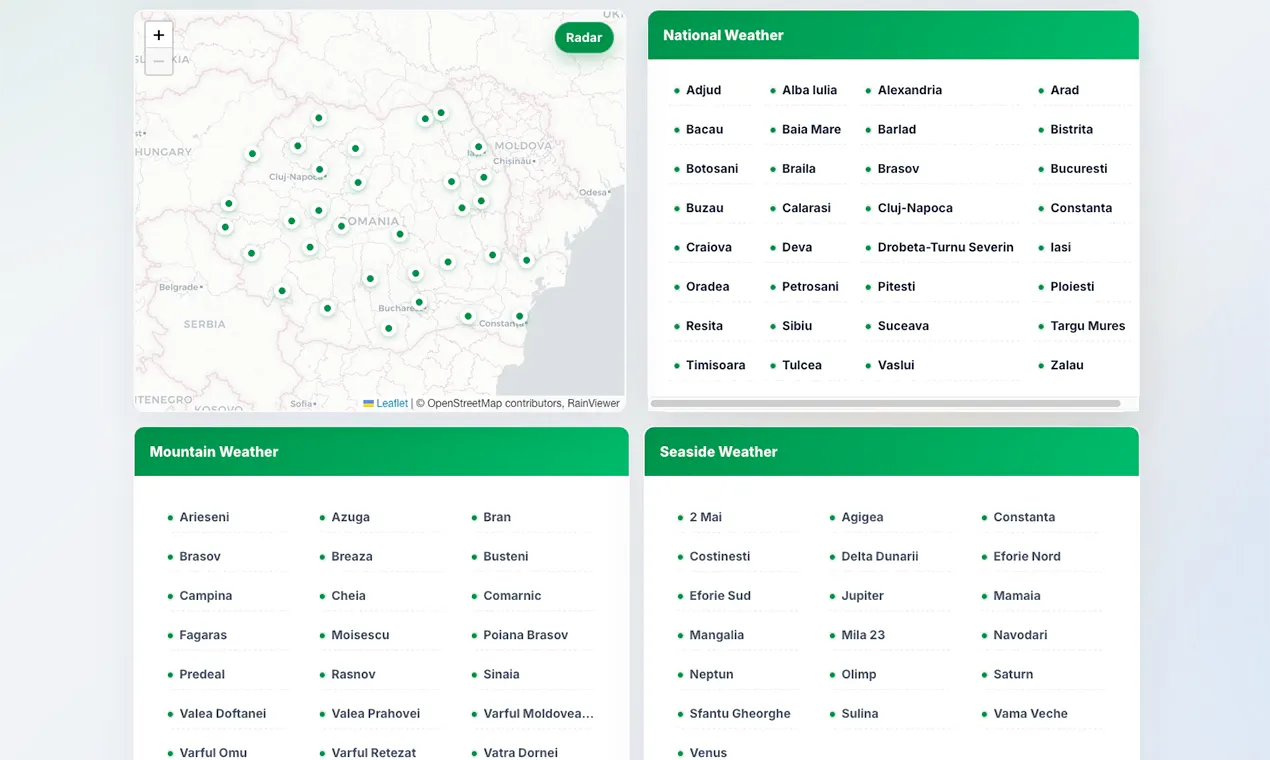The width and height of the screenshot is (1270, 760).
Task: Open seaside weather for 2 Mai
Action: pos(706,517)
